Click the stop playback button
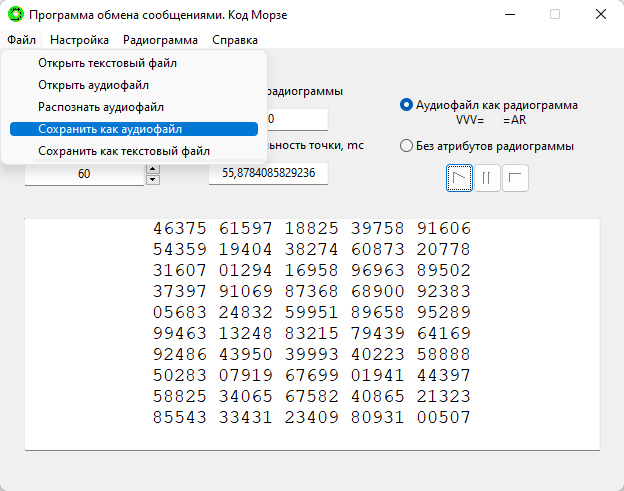624x491 pixels. pos(515,178)
